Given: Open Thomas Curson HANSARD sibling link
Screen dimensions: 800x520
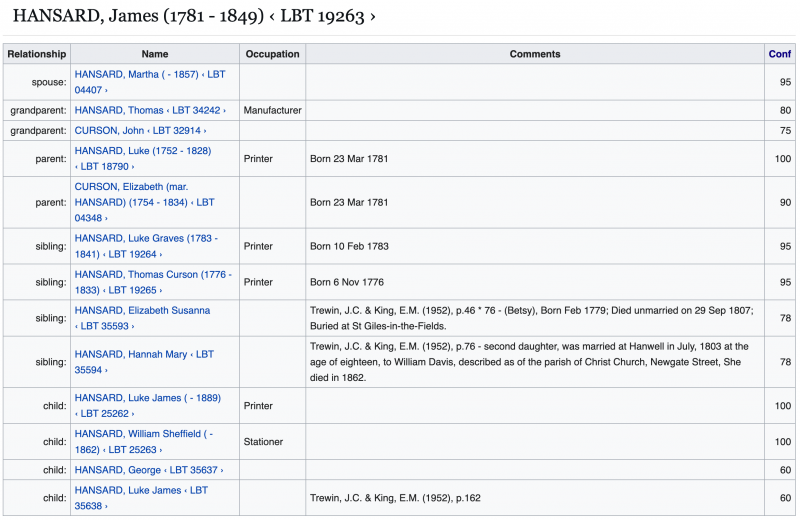Looking at the screenshot, I should (x=152, y=275).
